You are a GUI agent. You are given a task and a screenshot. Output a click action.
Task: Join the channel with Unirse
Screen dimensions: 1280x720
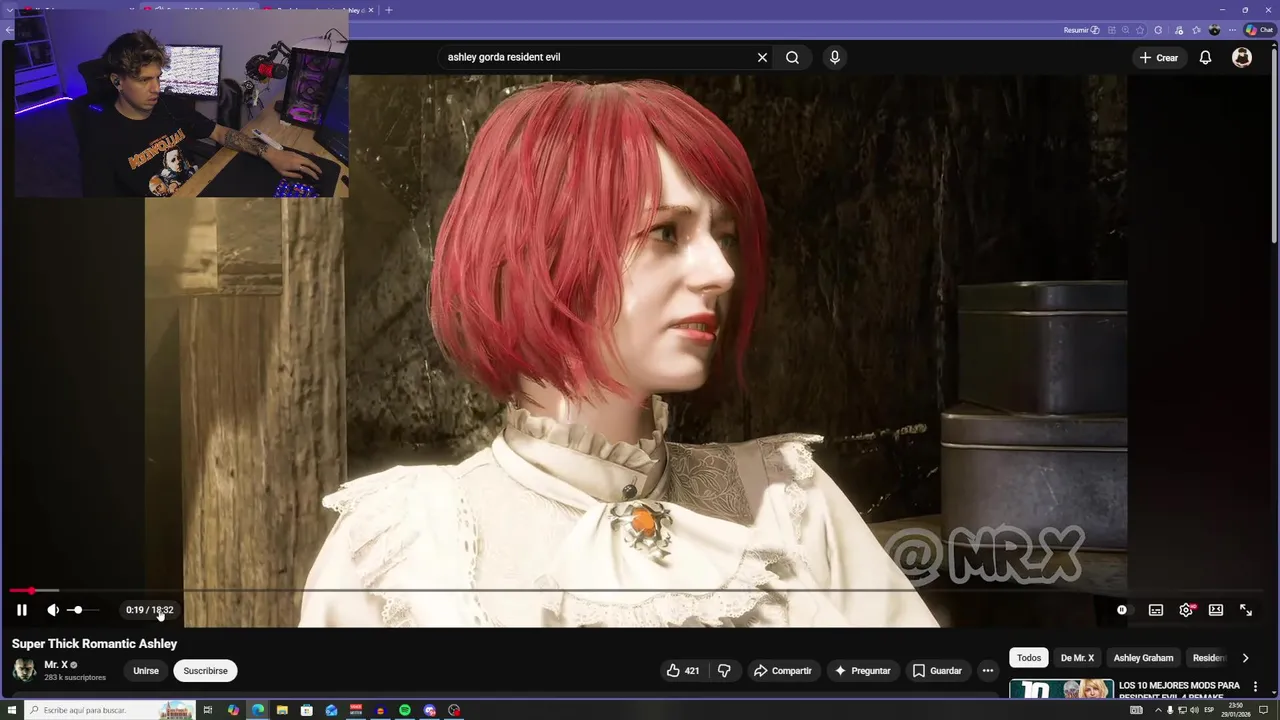pyautogui.click(x=146, y=671)
